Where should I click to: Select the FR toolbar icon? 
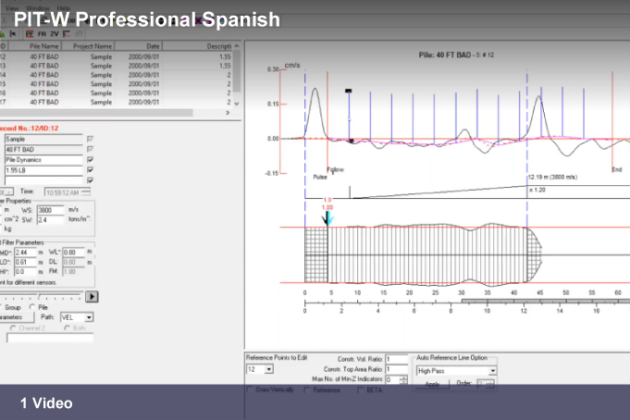42,34
